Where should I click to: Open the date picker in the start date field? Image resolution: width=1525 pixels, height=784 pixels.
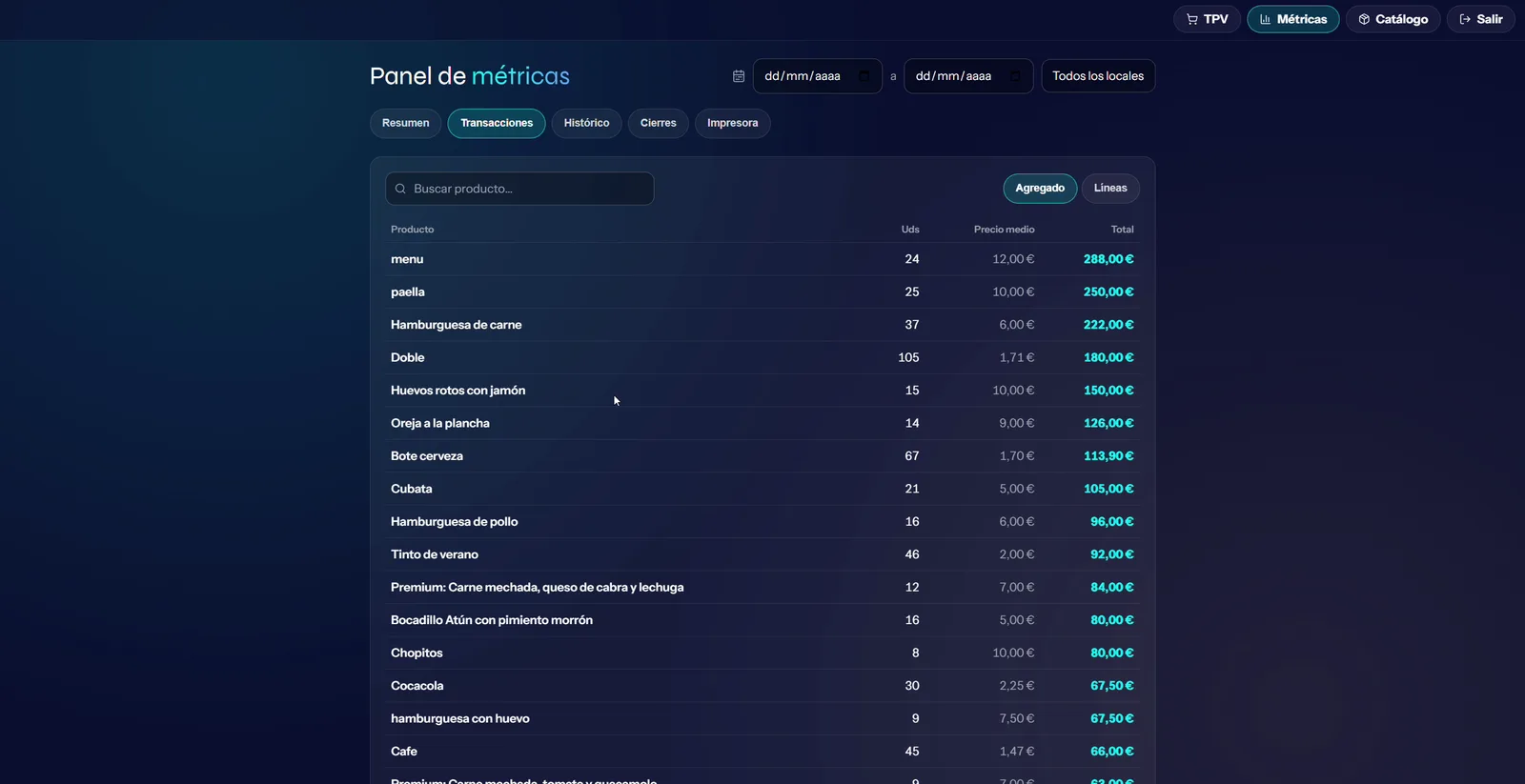[x=864, y=76]
